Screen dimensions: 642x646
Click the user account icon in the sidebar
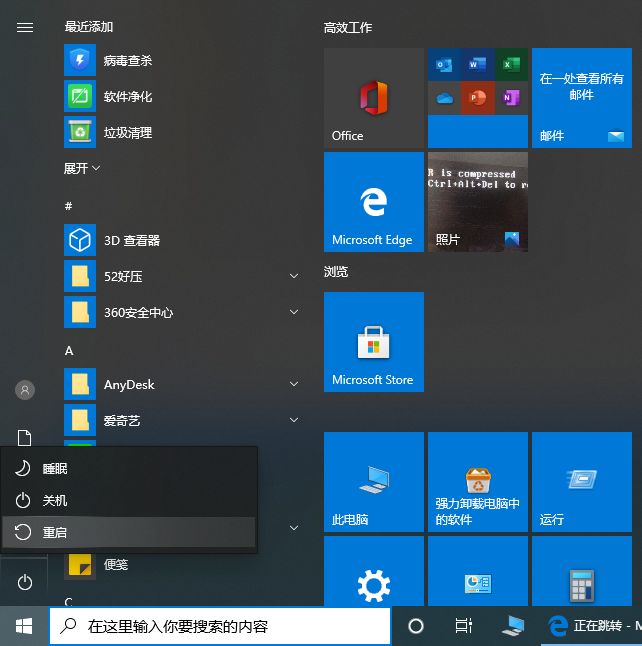tap(25, 390)
